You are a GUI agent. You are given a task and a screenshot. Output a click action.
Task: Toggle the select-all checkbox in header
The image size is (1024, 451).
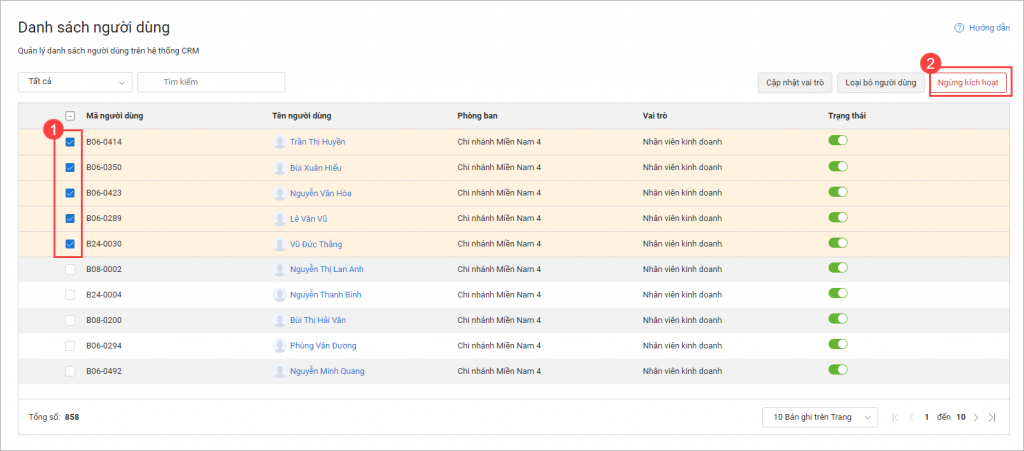pos(70,116)
